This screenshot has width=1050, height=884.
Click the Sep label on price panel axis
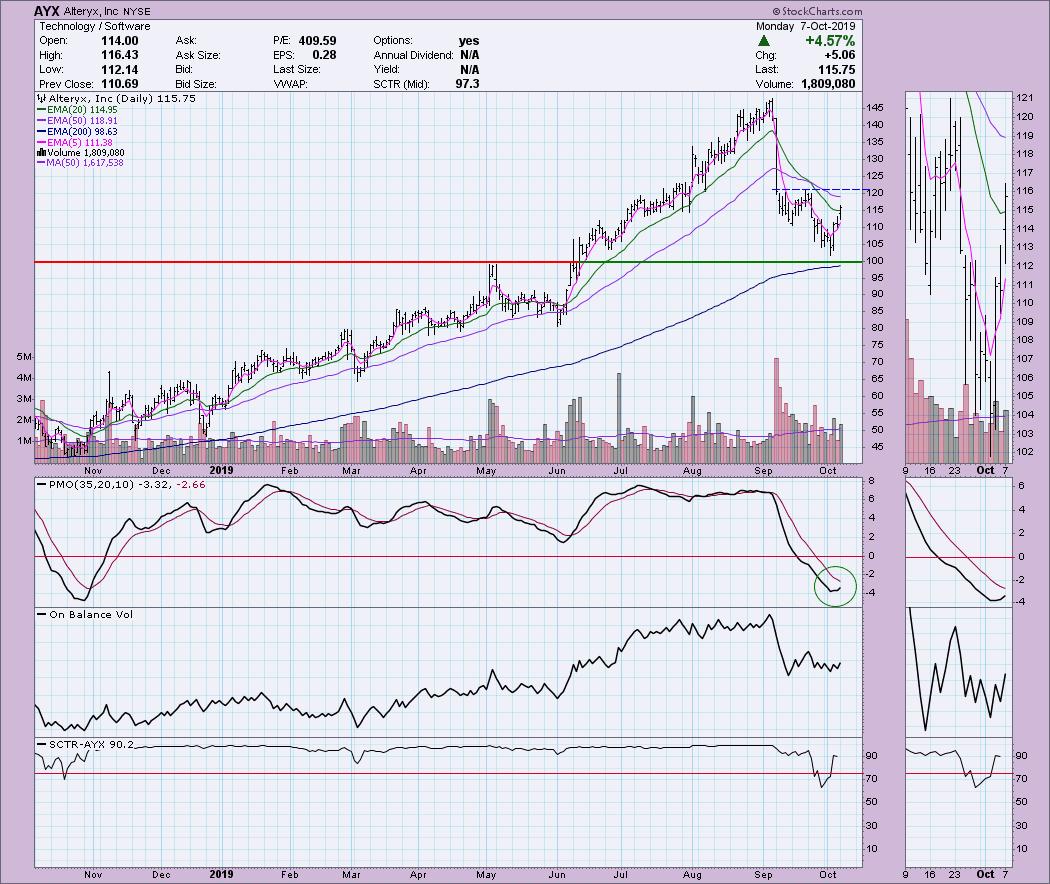(763, 471)
